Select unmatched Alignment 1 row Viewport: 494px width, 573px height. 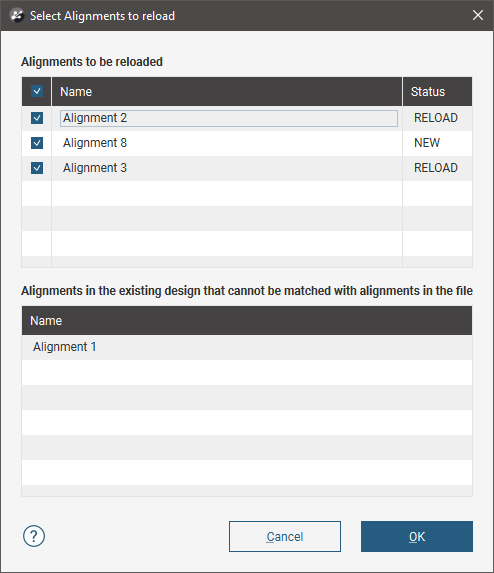(x=247, y=347)
